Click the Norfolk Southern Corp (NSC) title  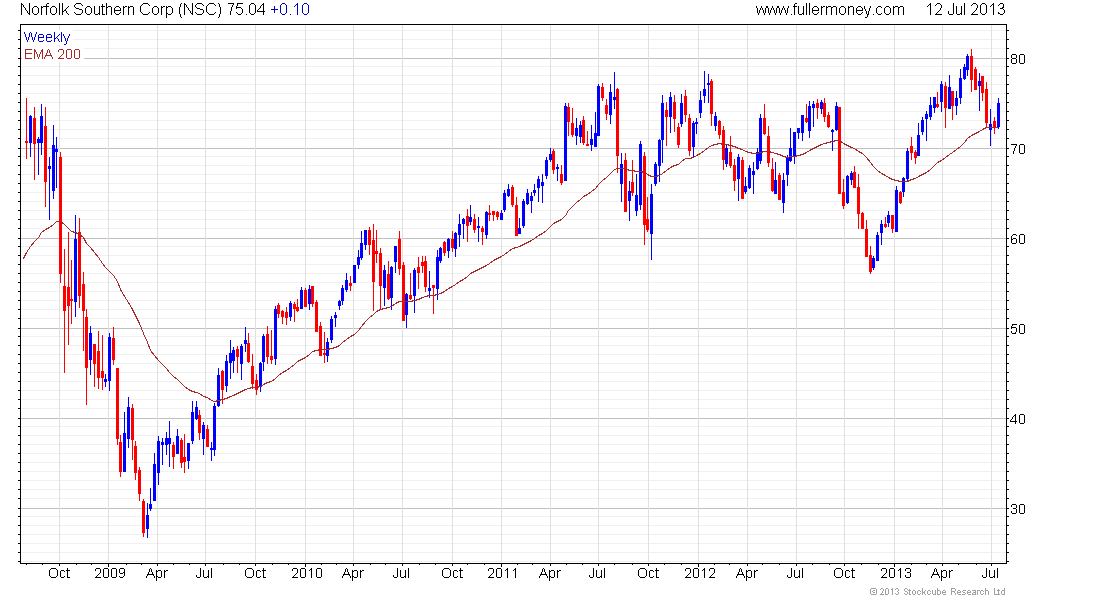point(121,10)
